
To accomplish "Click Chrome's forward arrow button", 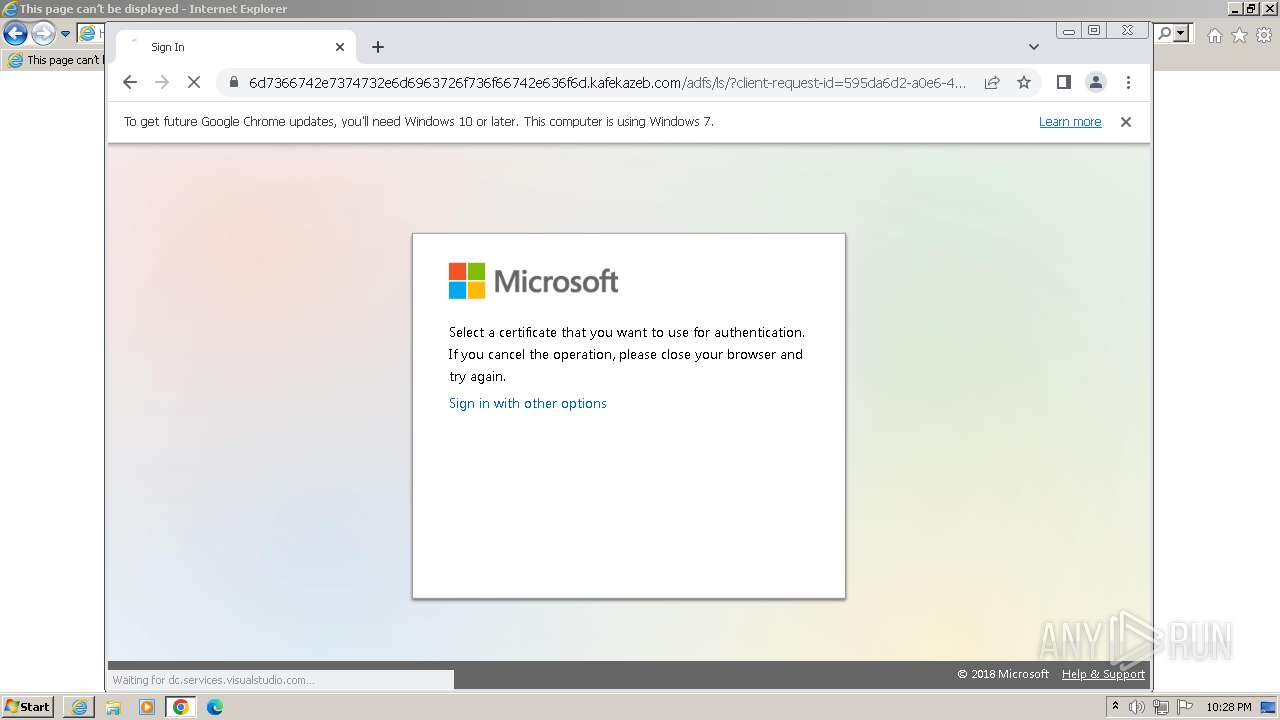I will 161,82.
